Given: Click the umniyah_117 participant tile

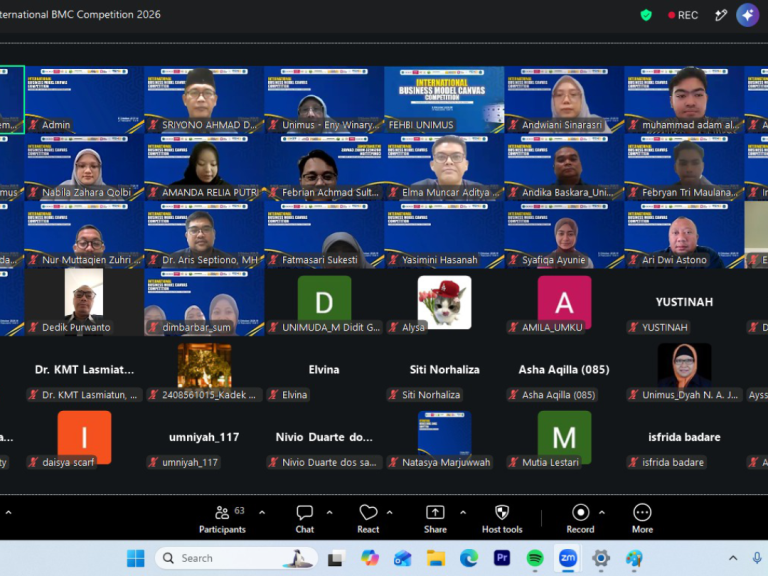Looking at the screenshot, I should point(204,437).
